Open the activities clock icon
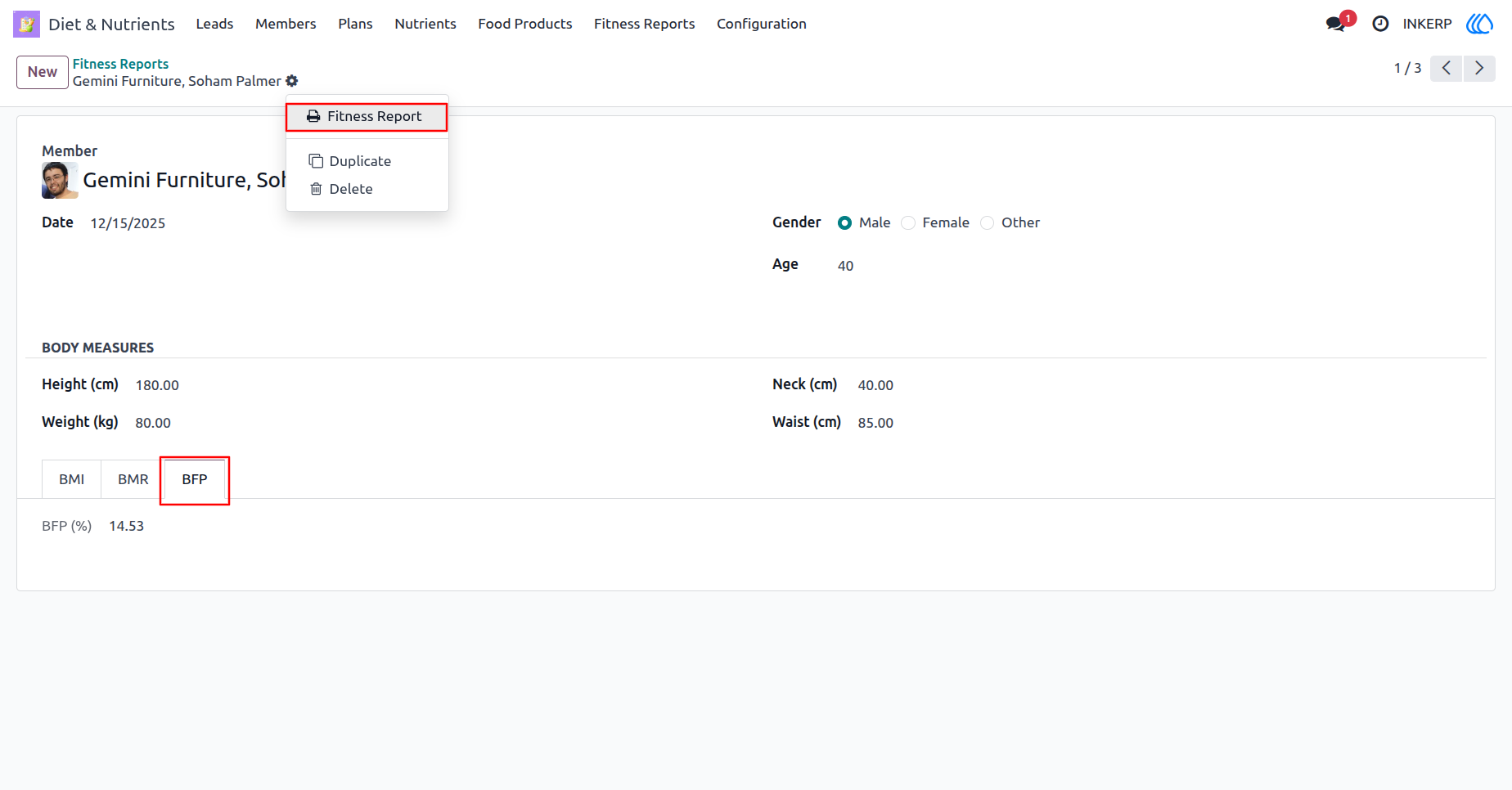The width and height of the screenshot is (1512, 790). pos(1380,24)
